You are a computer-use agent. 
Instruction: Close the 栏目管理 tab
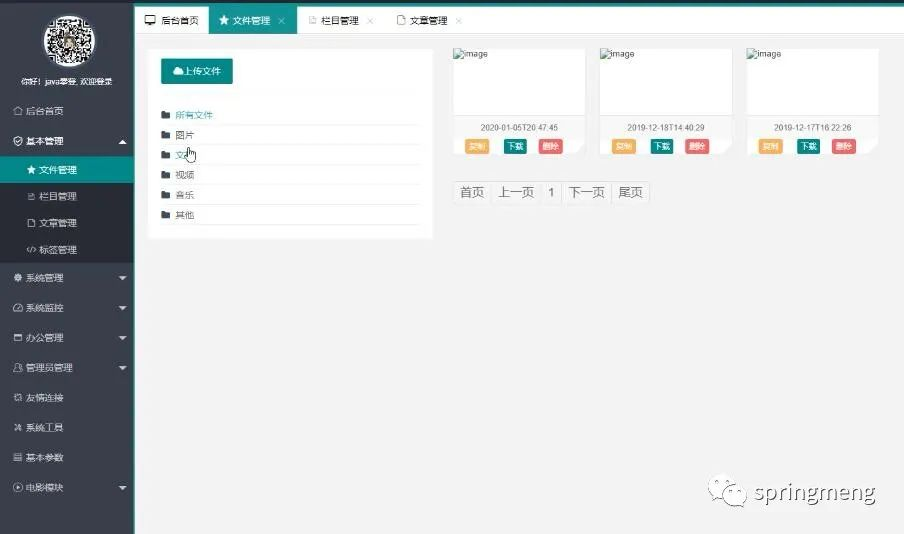pos(370,21)
